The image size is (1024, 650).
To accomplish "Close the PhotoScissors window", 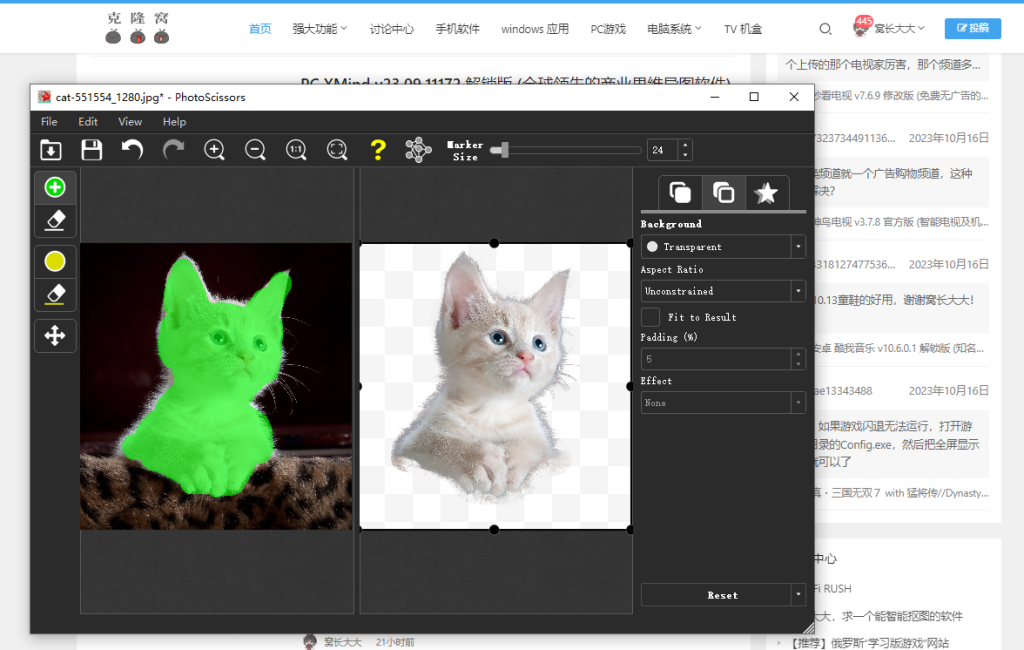I will [794, 97].
